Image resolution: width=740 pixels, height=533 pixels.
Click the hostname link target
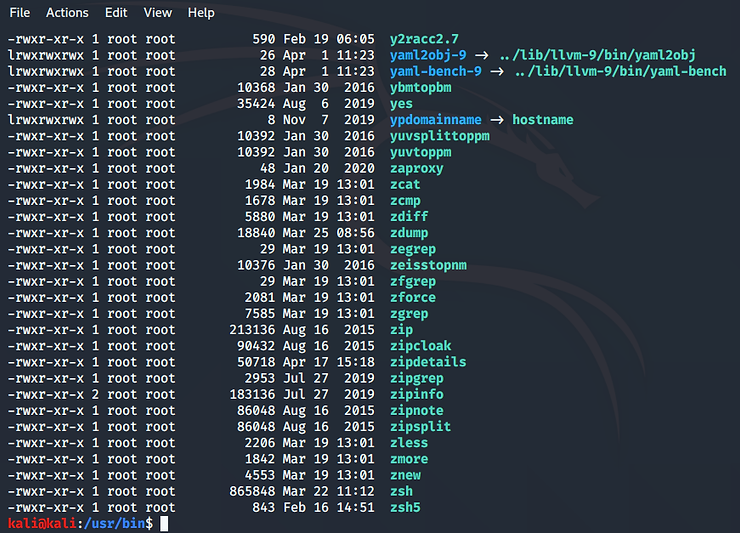coord(543,120)
